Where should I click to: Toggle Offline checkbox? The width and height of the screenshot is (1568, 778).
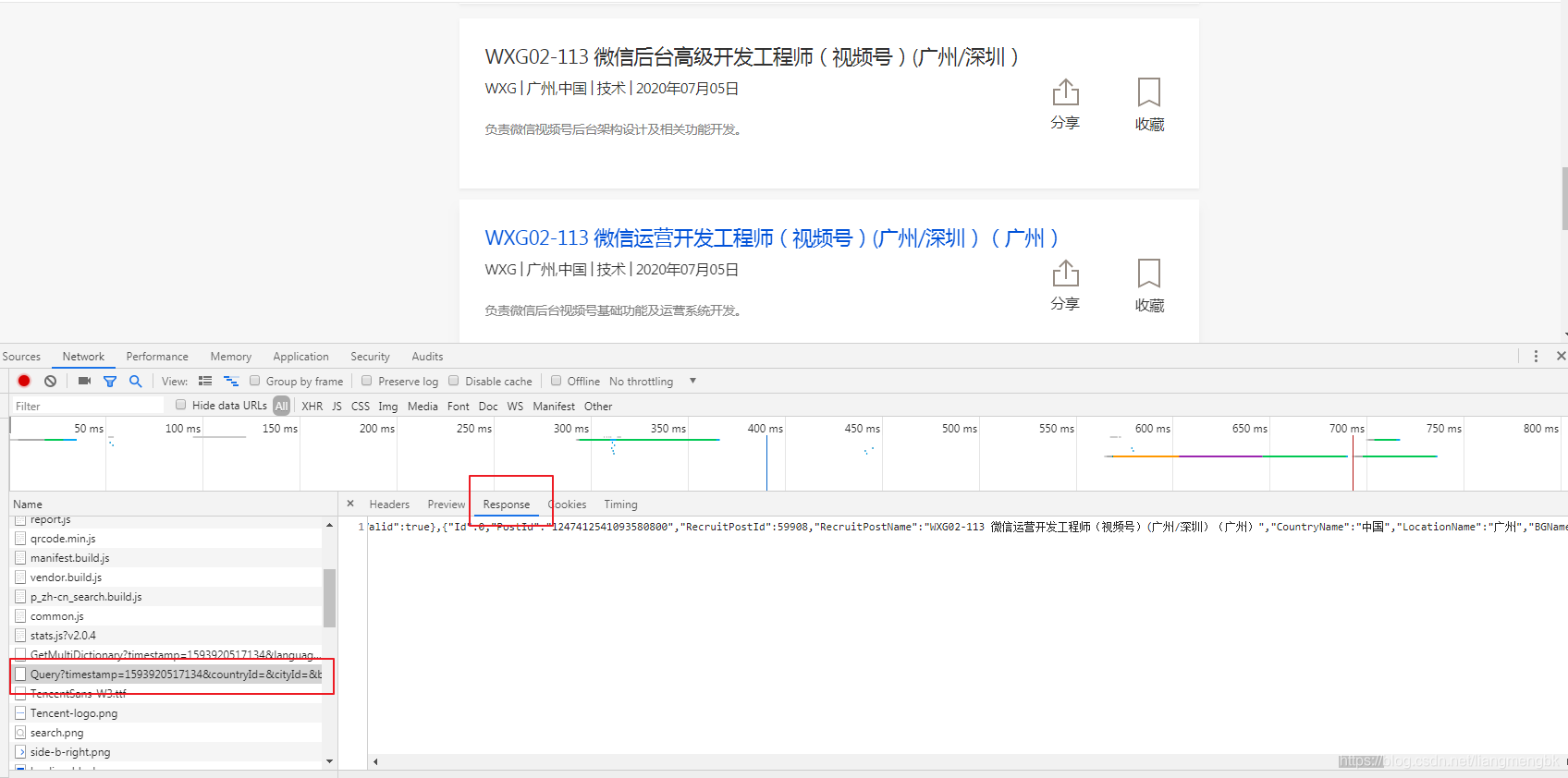557,381
